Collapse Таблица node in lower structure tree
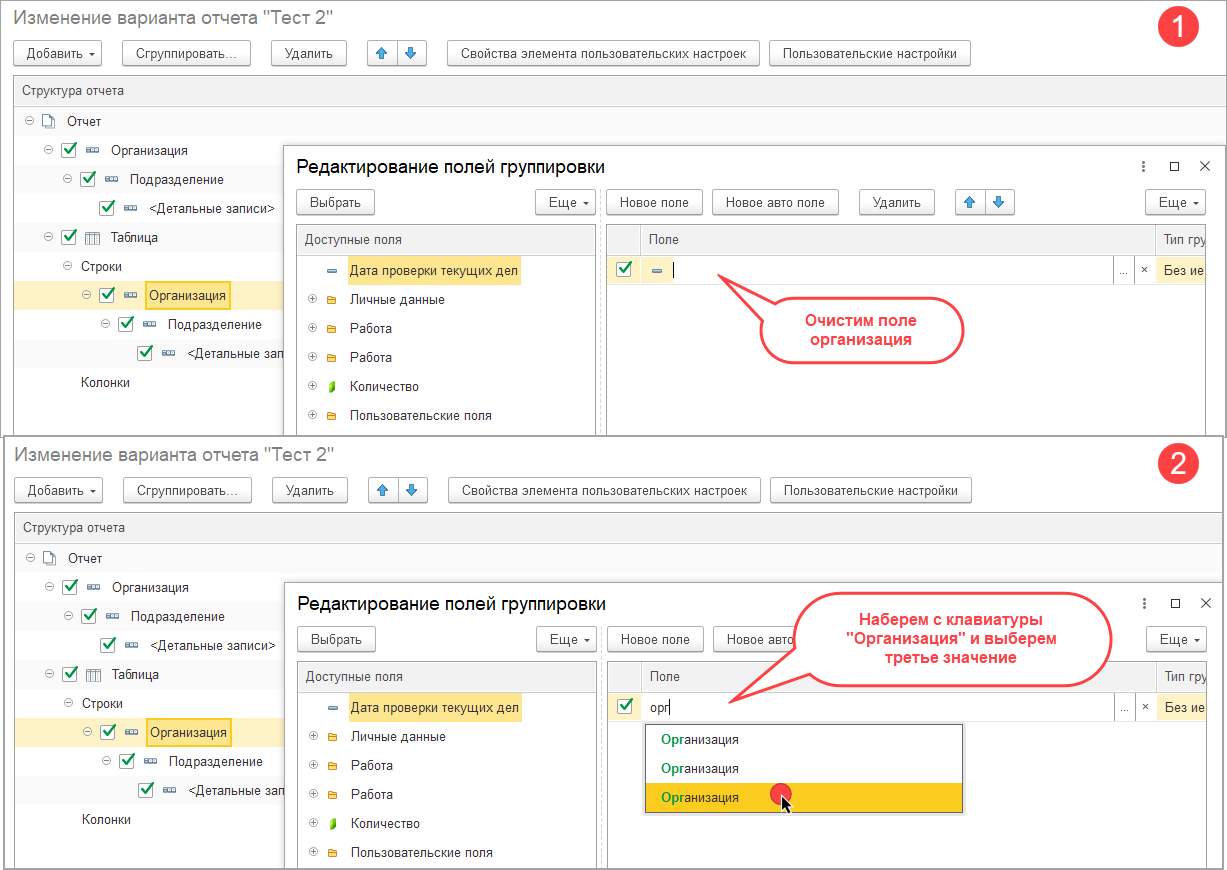The height and width of the screenshot is (870, 1227). (x=49, y=675)
